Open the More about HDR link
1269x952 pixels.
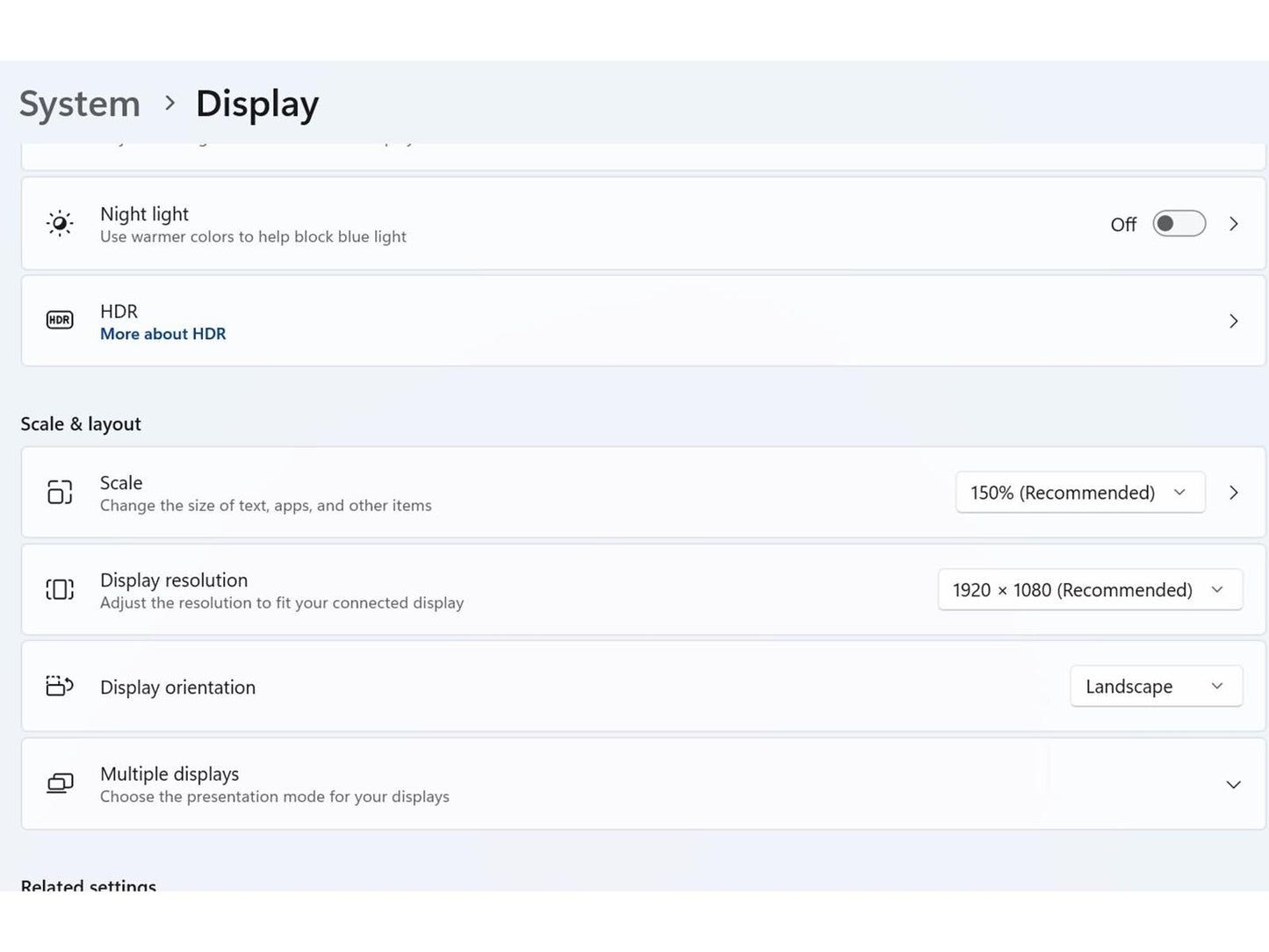click(x=162, y=334)
